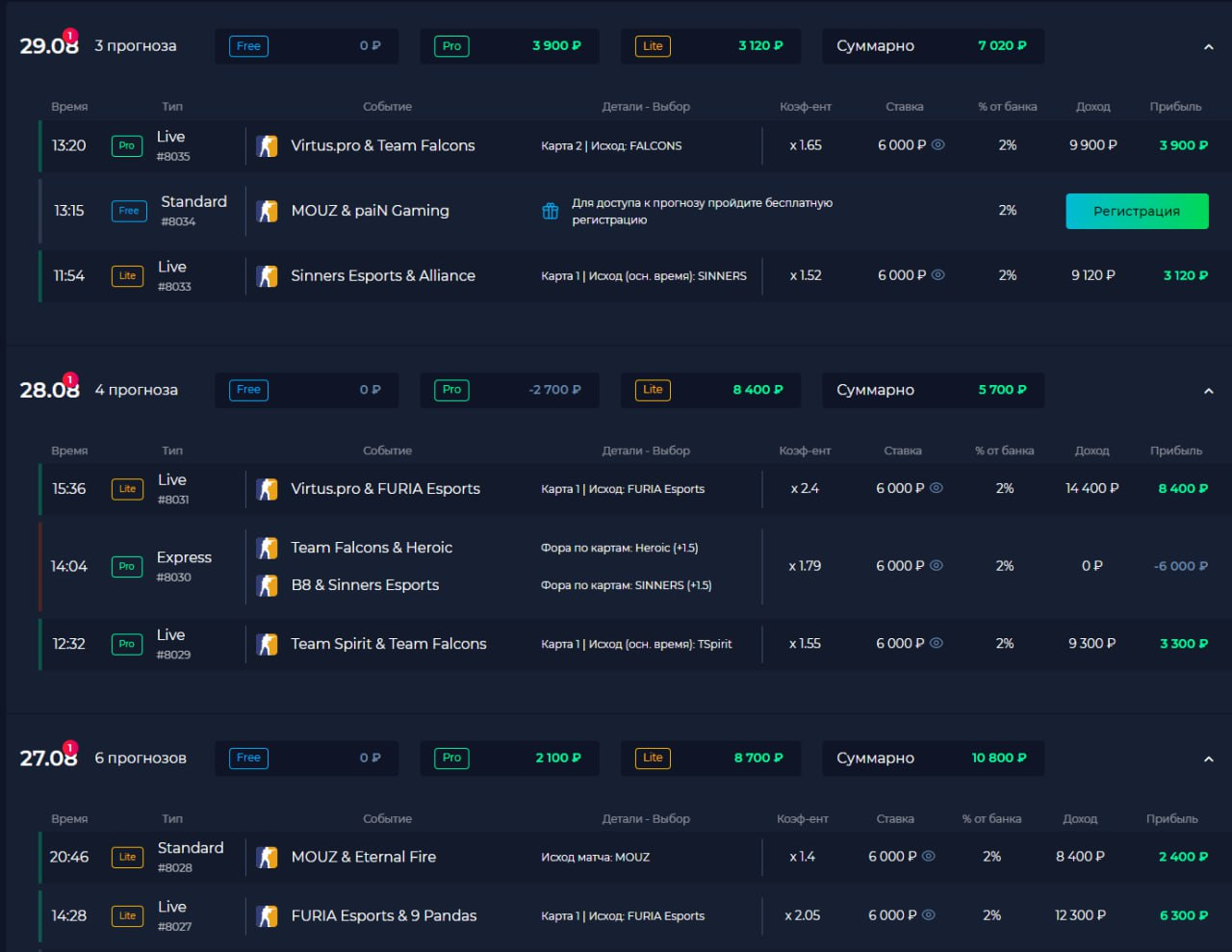
Task: Click prediction number #8035
Action: click(174, 157)
